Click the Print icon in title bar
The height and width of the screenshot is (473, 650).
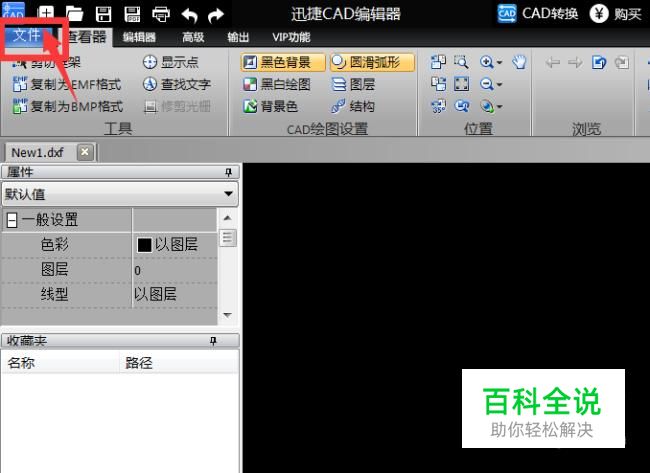tap(161, 15)
